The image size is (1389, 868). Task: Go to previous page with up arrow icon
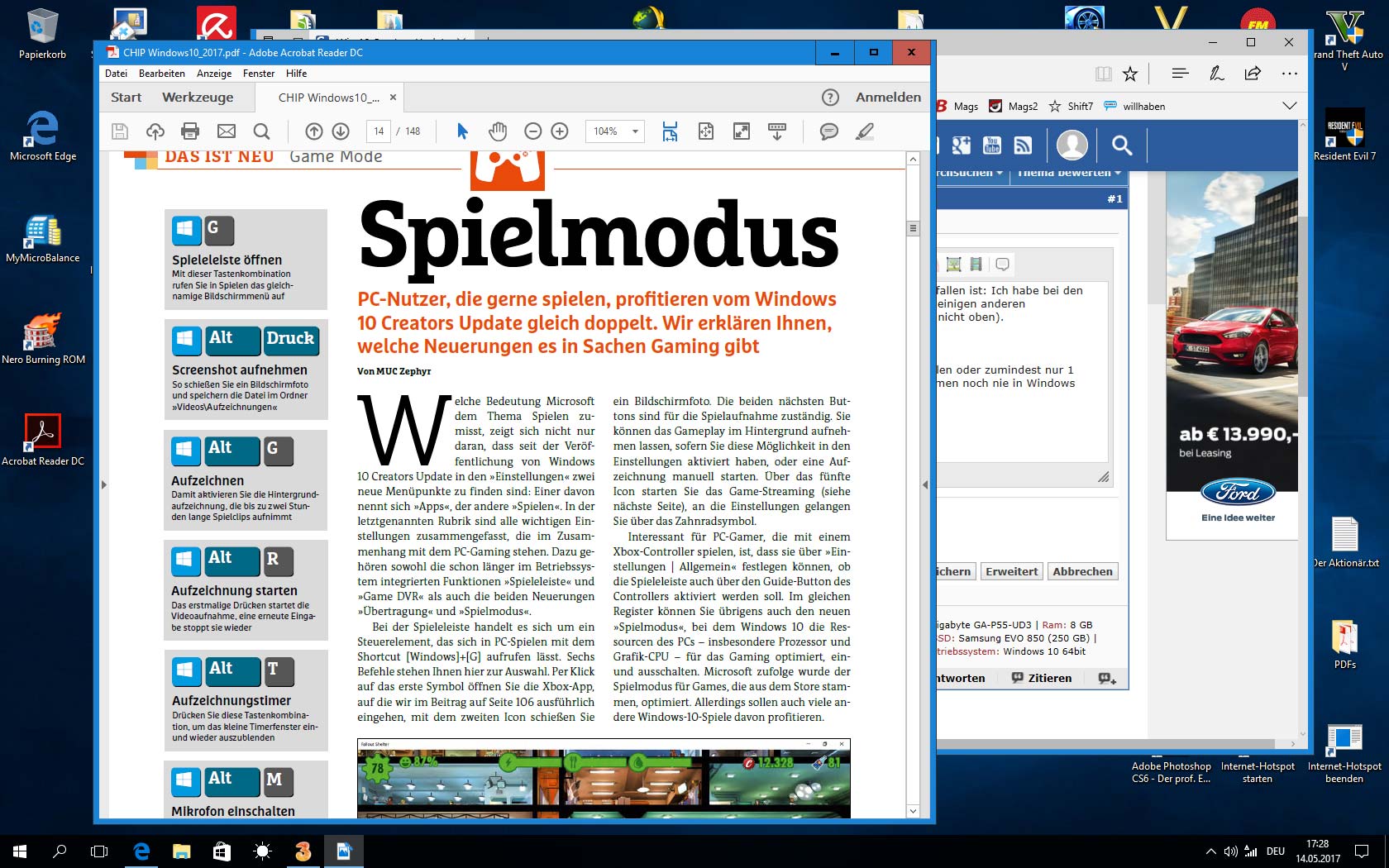(x=314, y=131)
